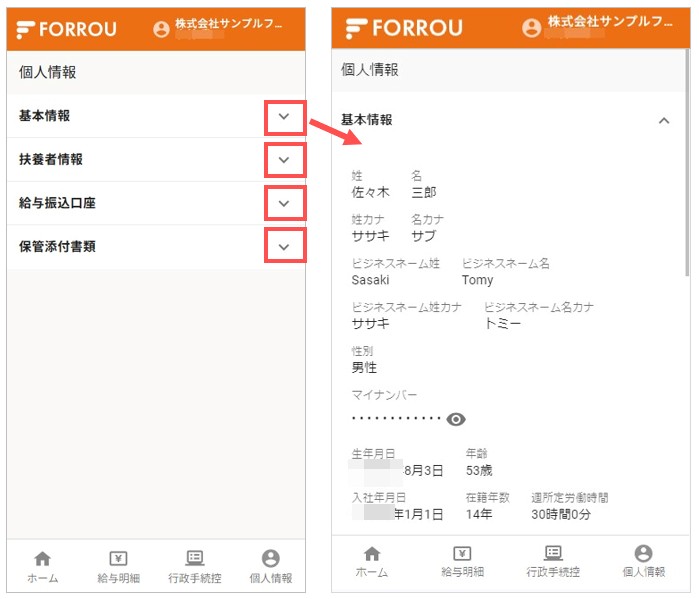Collapse 基本情報 section in right screen
The width and height of the screenshot is (699, 599).
[x=664, y=120]
